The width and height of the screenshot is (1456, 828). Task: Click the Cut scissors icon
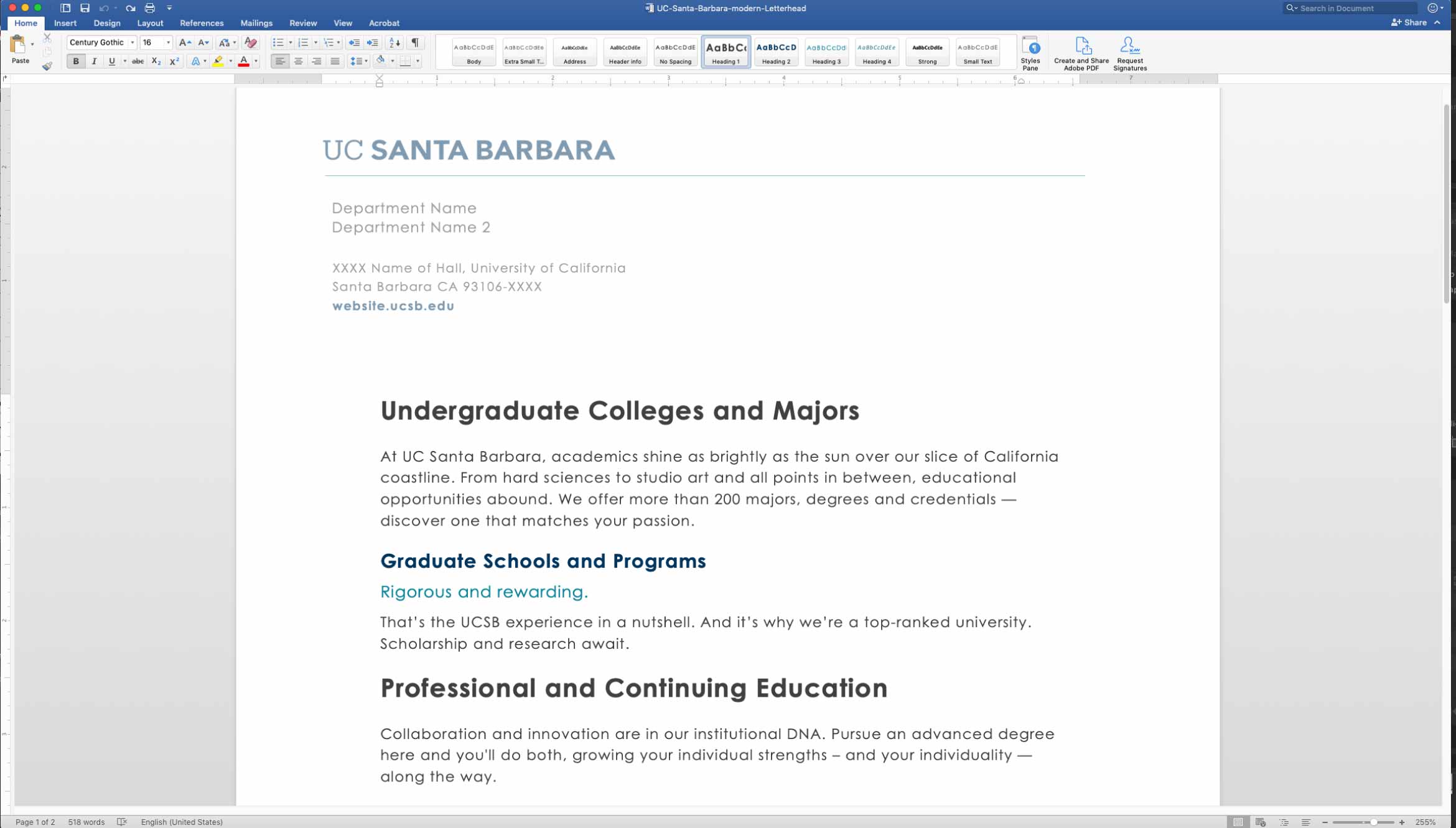[x=47, y=38]
